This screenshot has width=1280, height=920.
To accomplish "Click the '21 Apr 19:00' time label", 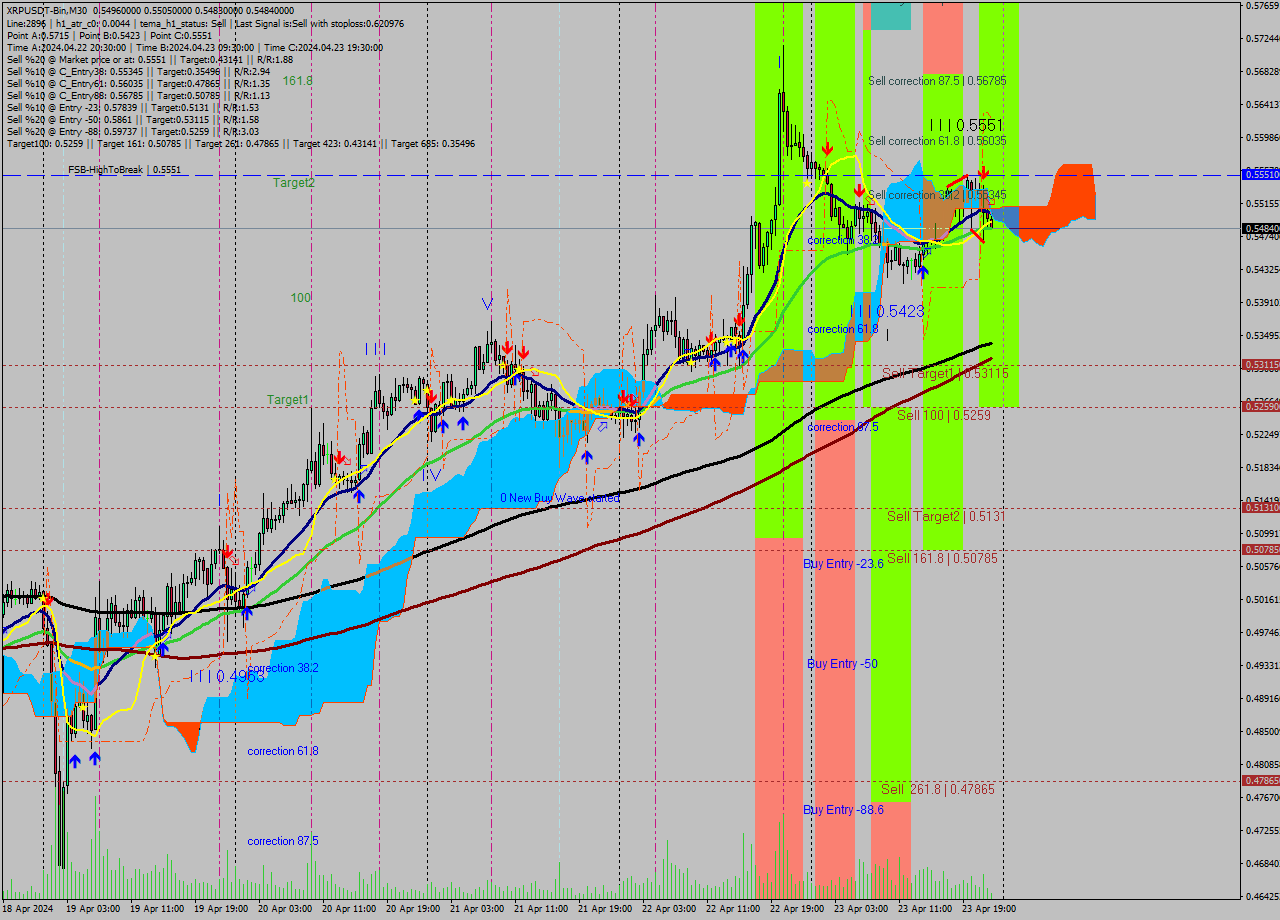I will 604,910.
